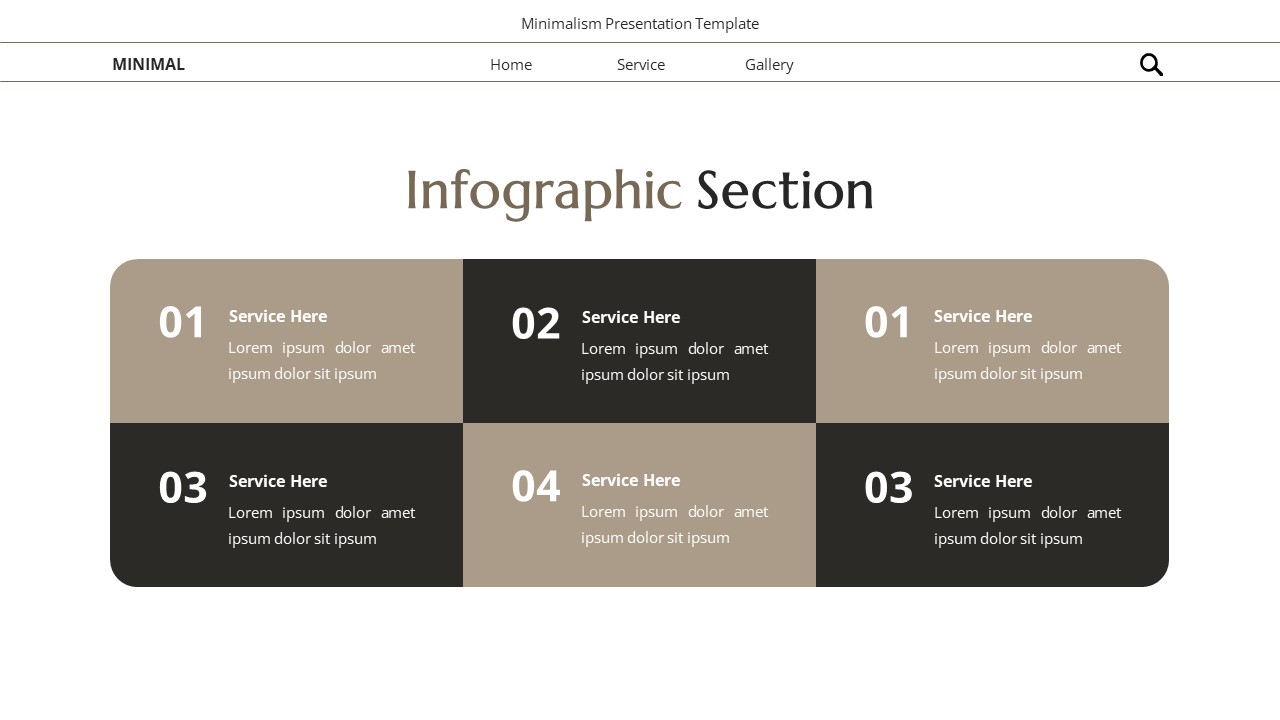The height and width of the screenshot is (720, 1280).
Task: Open the Home navigation item
Action: (511, 64)
